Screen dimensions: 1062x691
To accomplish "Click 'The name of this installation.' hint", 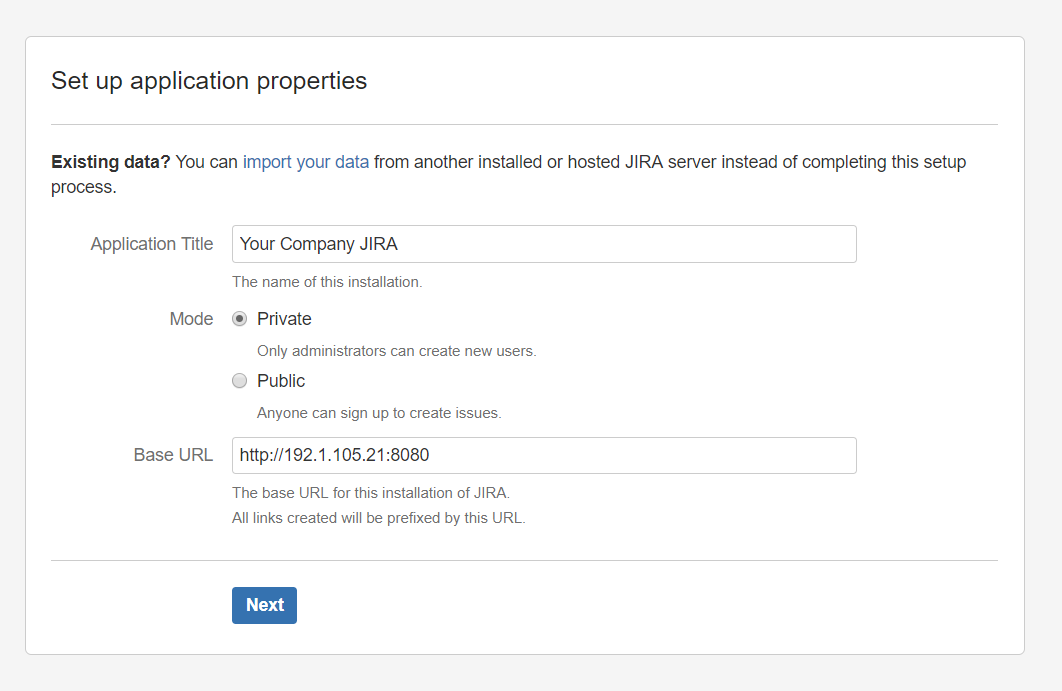I will pos(327,282).
